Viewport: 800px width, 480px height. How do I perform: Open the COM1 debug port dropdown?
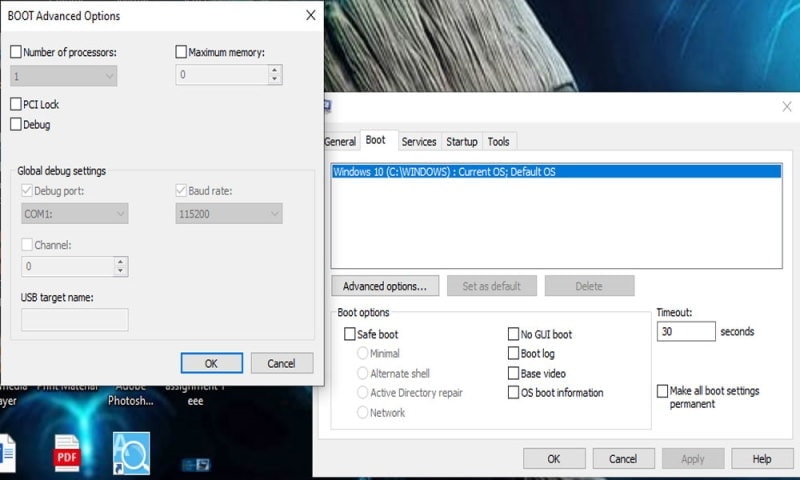click(x=74, y=214)
